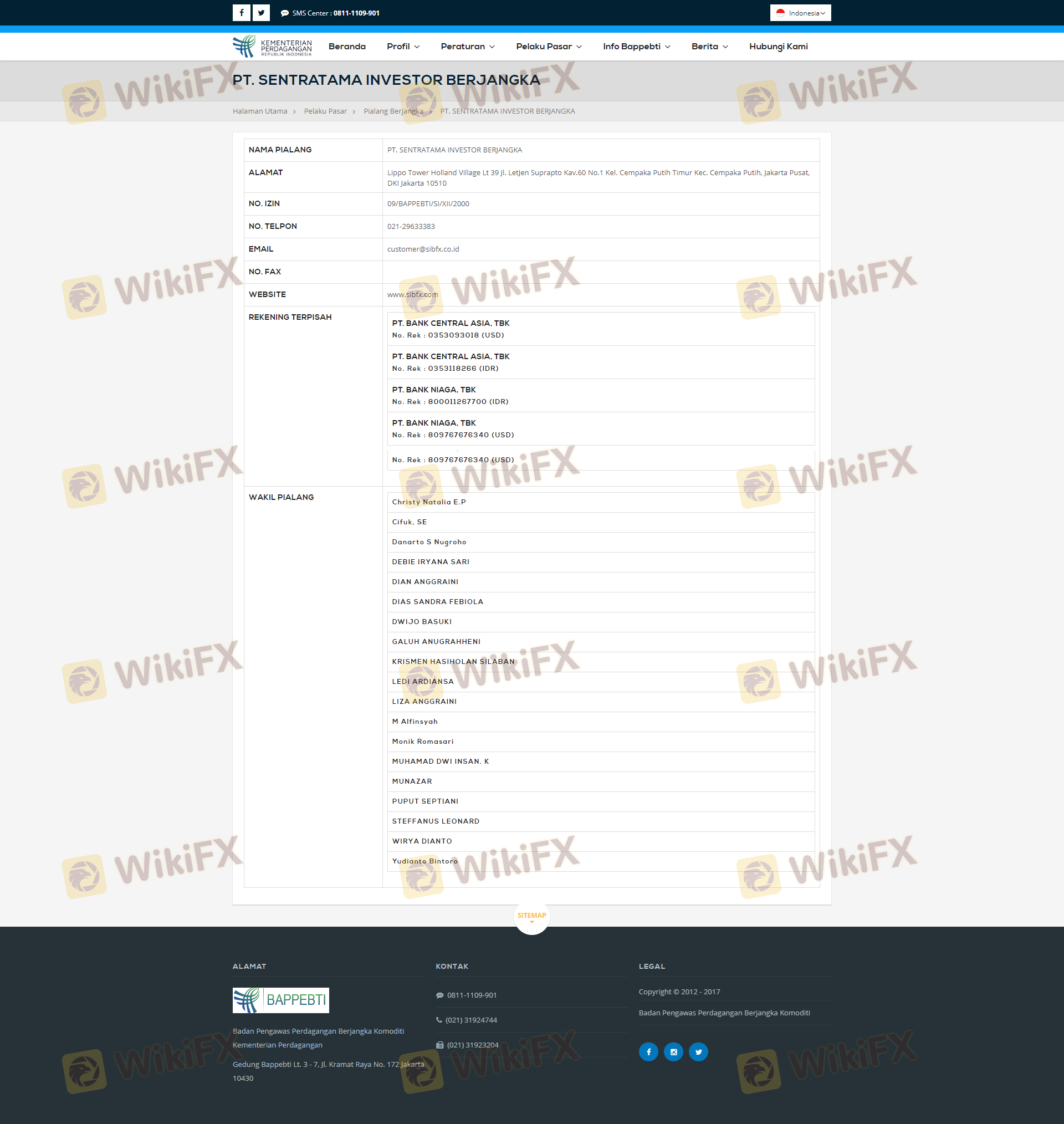1064x1124 pixels.
Task: Click Pelaku Pasar breadcrumb link
Action: click(x=325, y=111)
